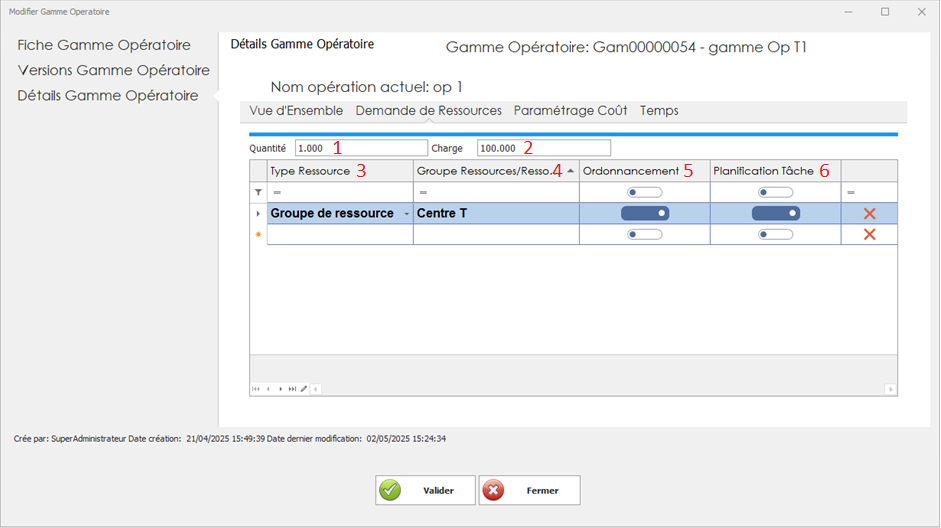Click the red X on the empty new row
This screenshot has height=528, width=941.
(x=869, y=234)
